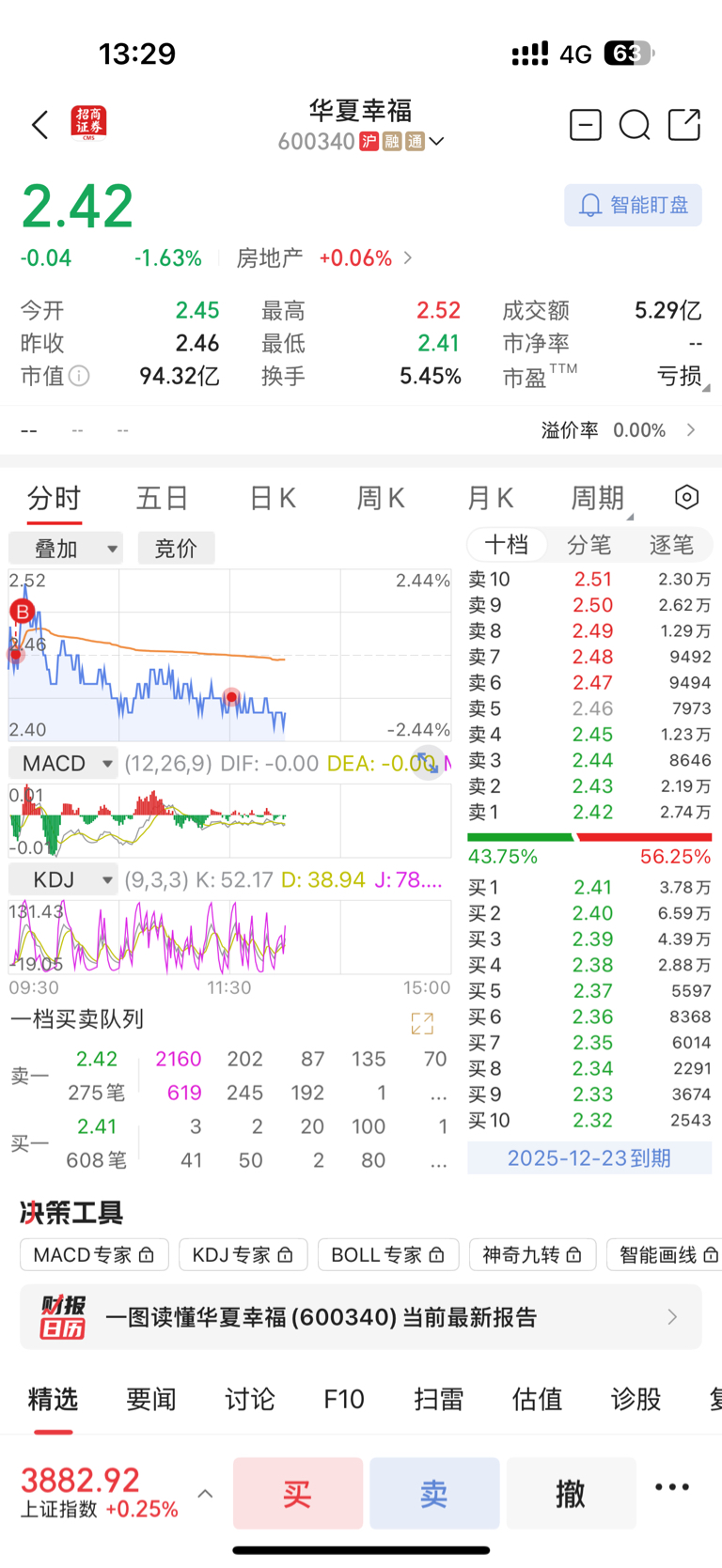Image resolution: width=722 pixels, height=1568 pixels.
Task: Expand 一档买卖队列 fullscreen icon
Action: click(x=422, y=1023)
